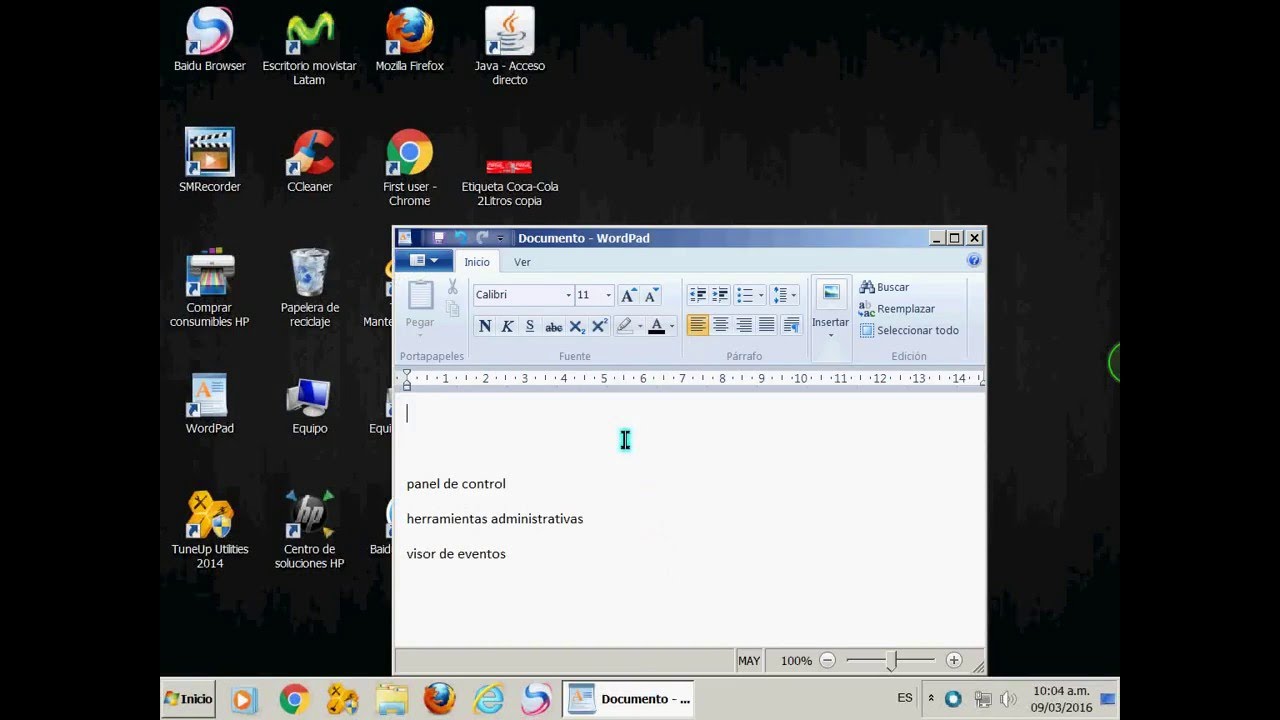Expand the bullet list style arrow
This screenshot has height=720, width=1280.
(761, 295)
